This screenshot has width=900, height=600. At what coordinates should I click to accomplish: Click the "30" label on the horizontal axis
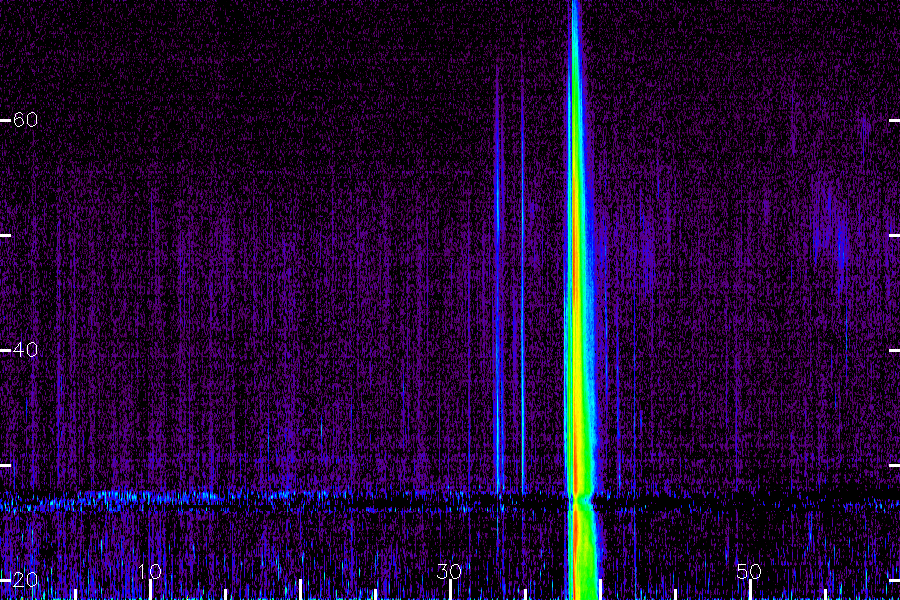click(449, 571)
